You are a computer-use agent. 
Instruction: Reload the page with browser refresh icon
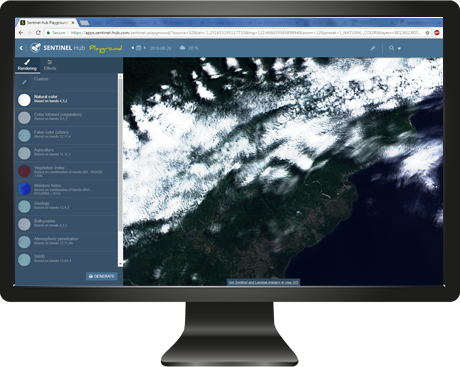point(38,33)
